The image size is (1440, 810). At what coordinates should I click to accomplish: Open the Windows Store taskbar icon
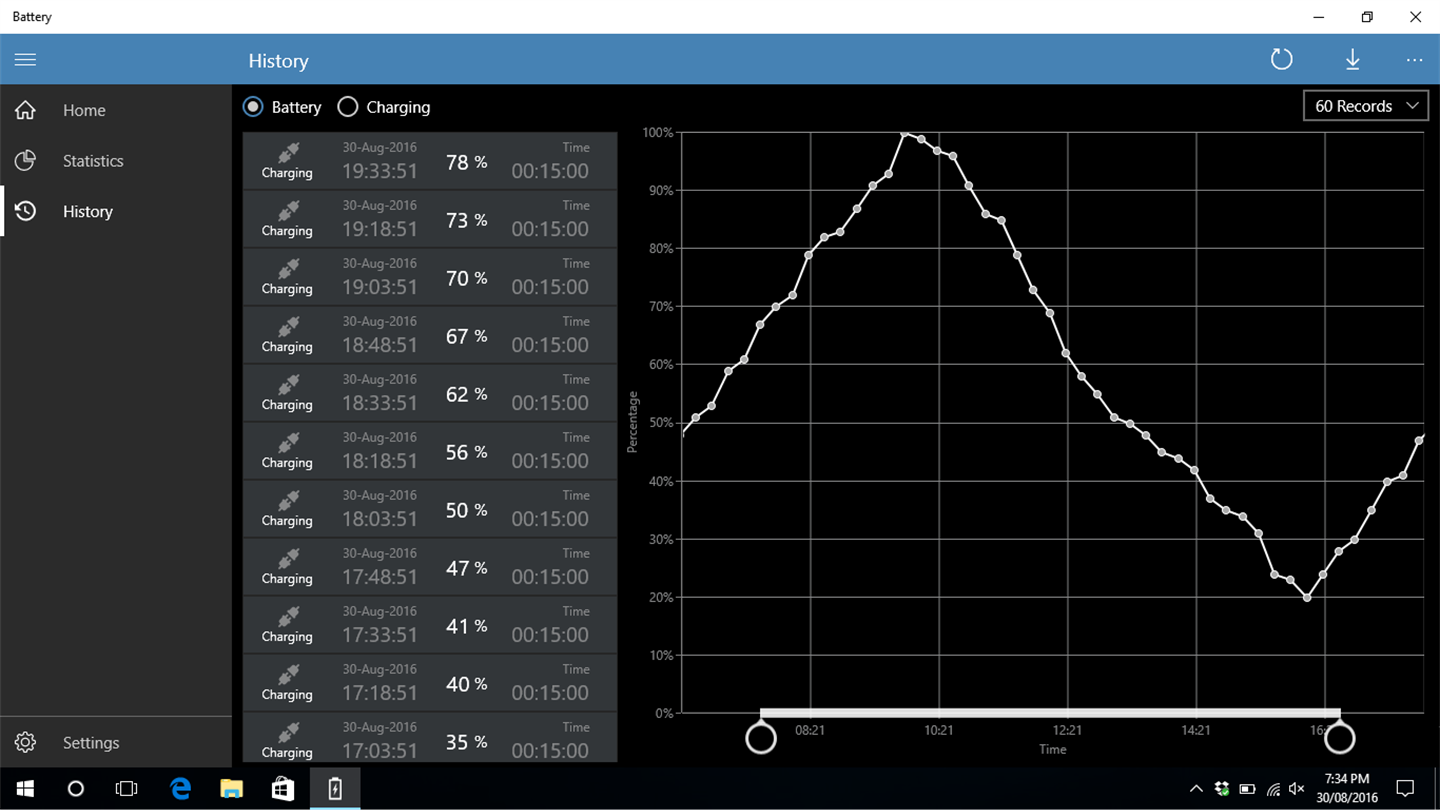[x=283, y=789]
